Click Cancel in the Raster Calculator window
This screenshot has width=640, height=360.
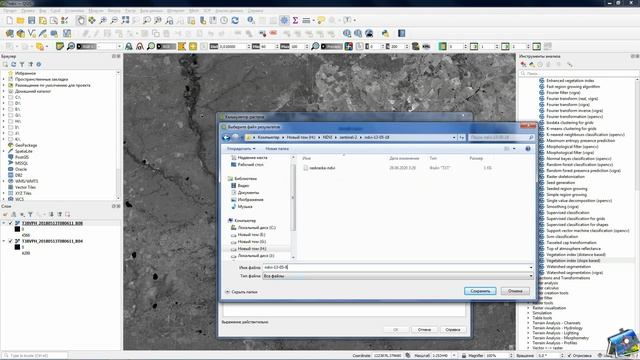coord(424,329)
